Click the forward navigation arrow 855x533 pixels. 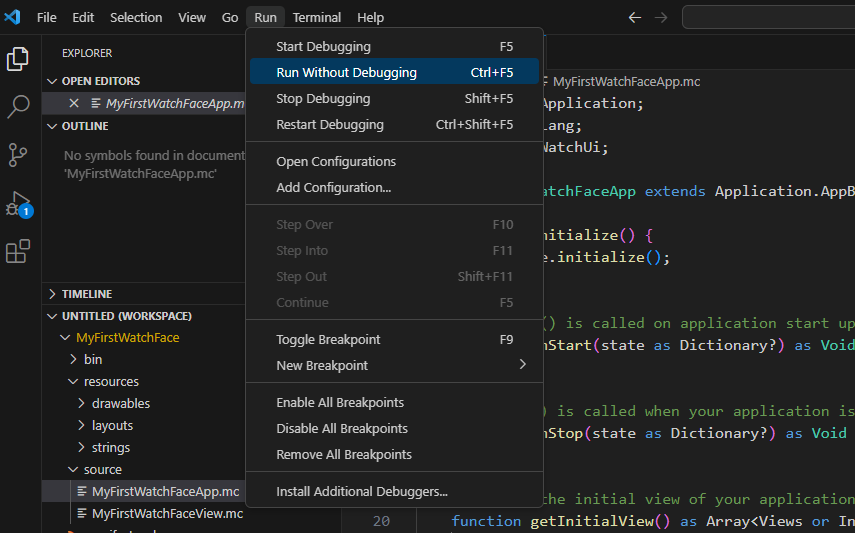[x=660, y=17]
